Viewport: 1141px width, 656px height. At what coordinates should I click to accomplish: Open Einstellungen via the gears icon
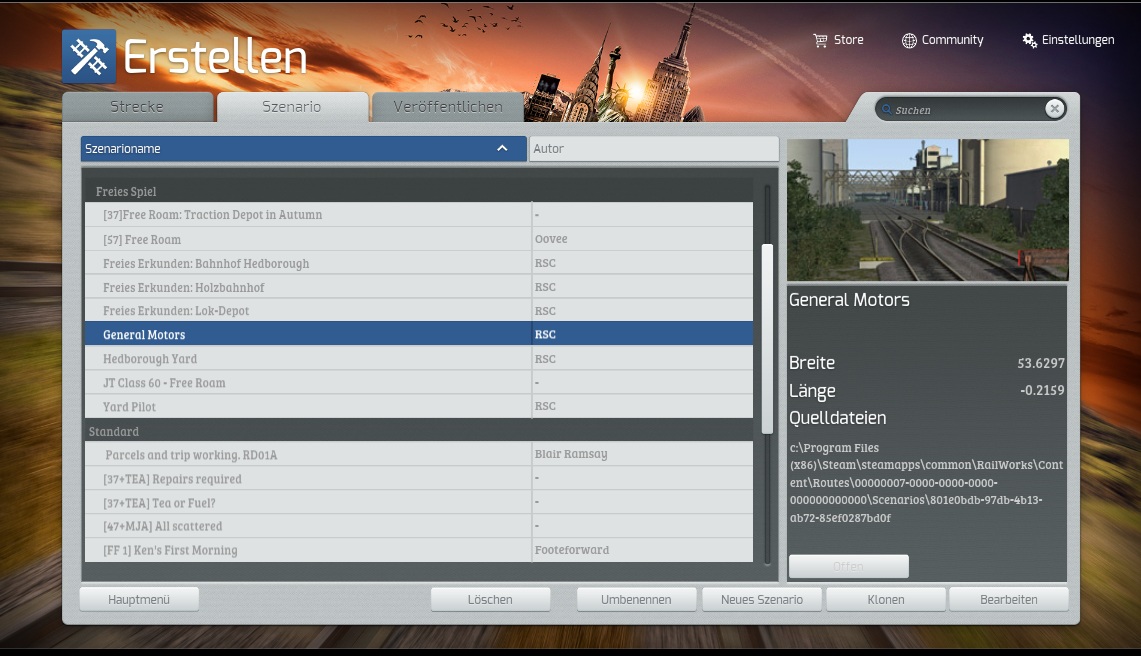point(1030,40)
